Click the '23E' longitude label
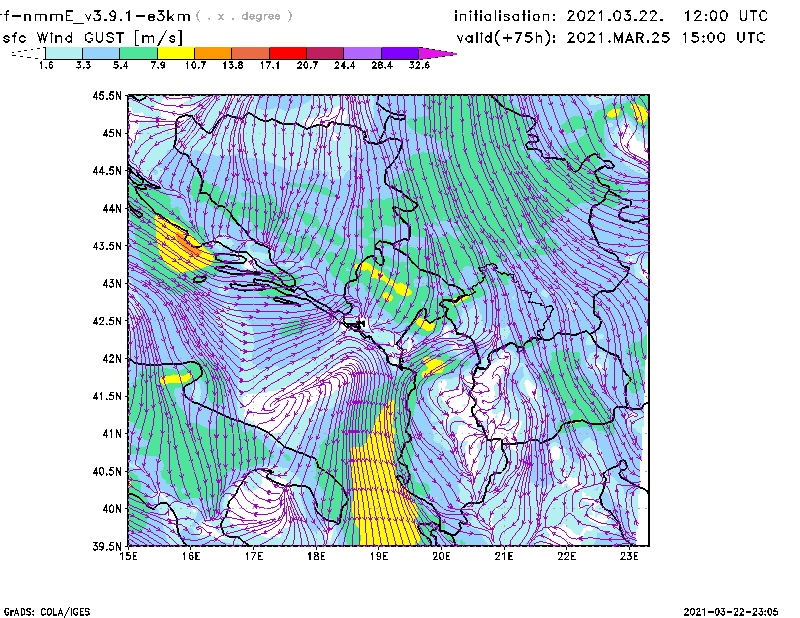This screenshot has width=800, height=618. coord(629,556)
